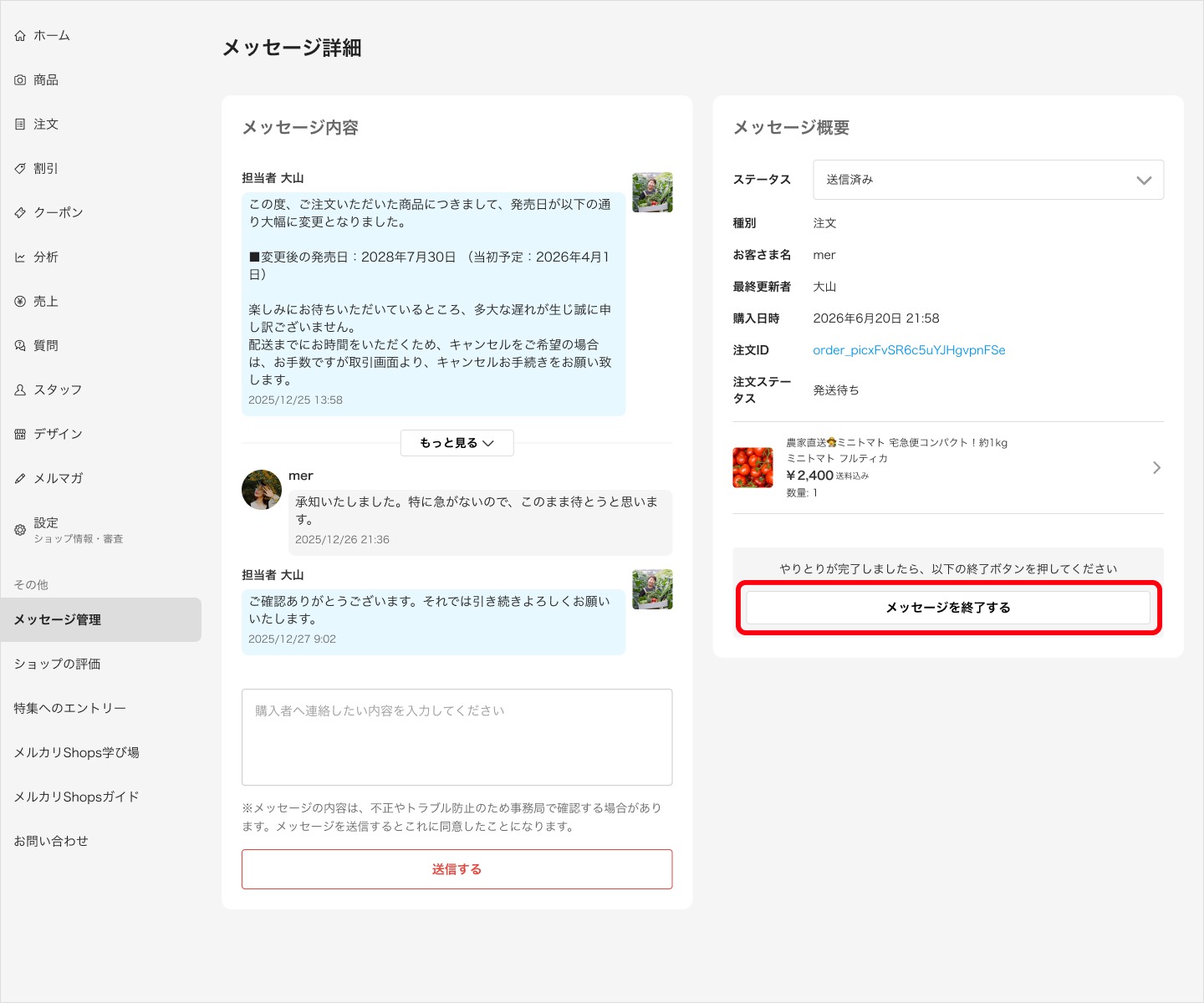Select the 売上 yen icon
This screenshot has height=1003, width=1204.
click(x=20, y=302)
